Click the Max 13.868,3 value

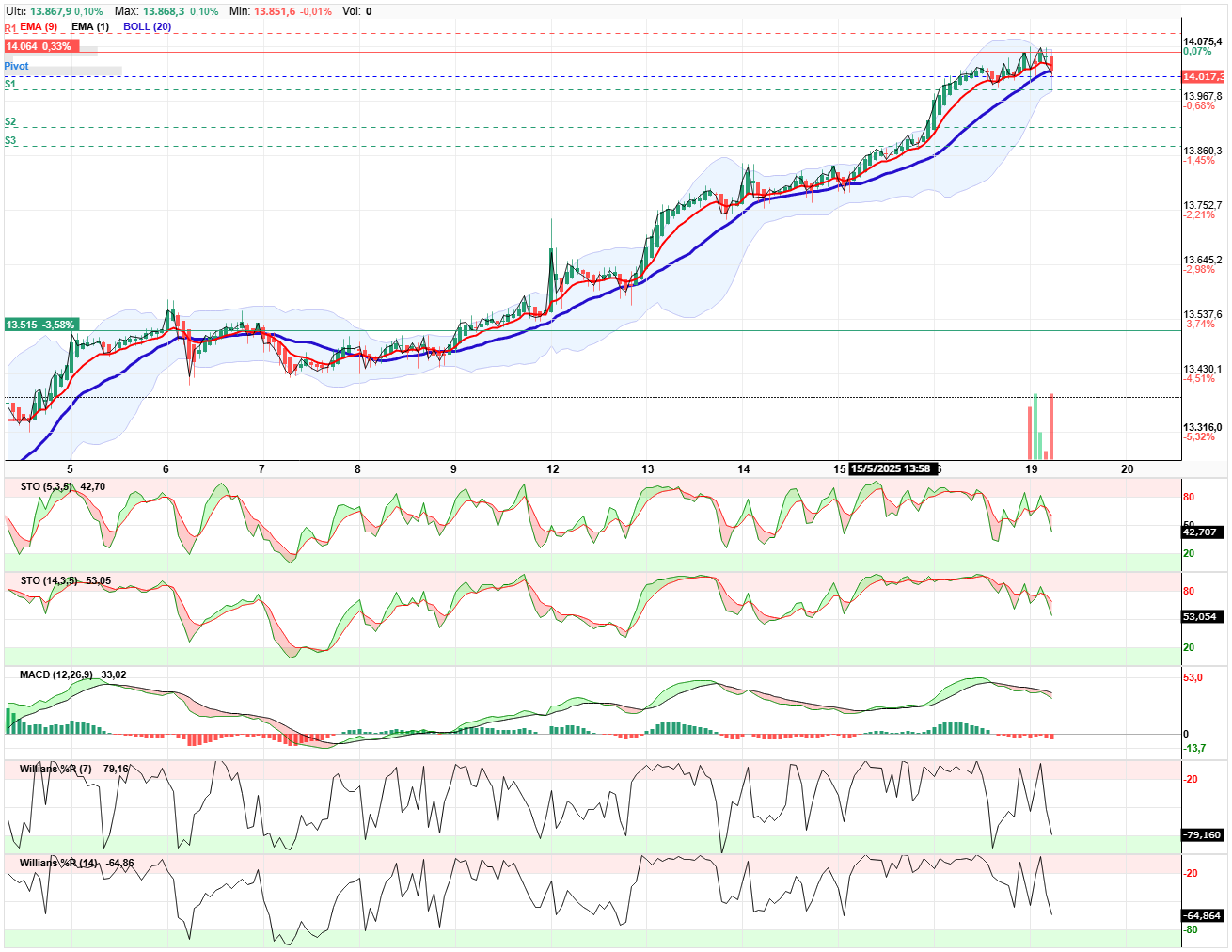pos(164,11)
